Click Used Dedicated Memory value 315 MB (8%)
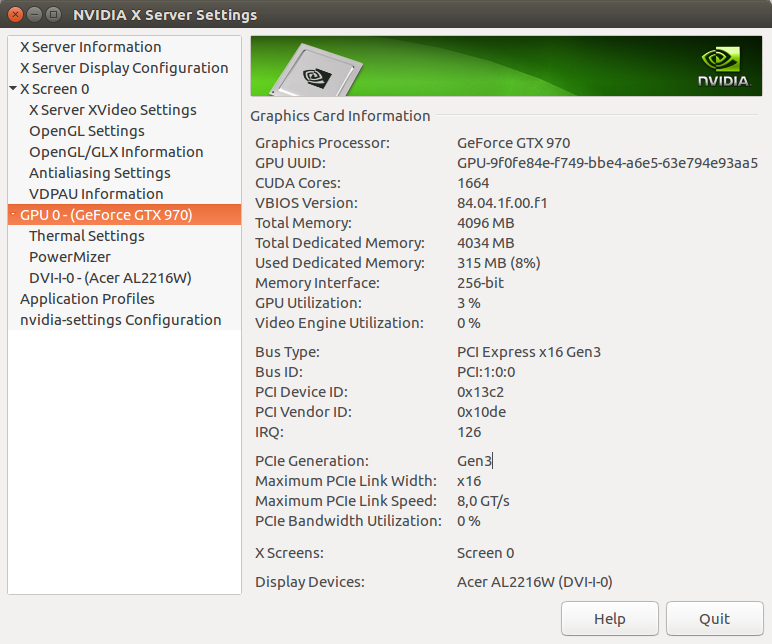The image size is (772, 644). [x=499, y=263]
